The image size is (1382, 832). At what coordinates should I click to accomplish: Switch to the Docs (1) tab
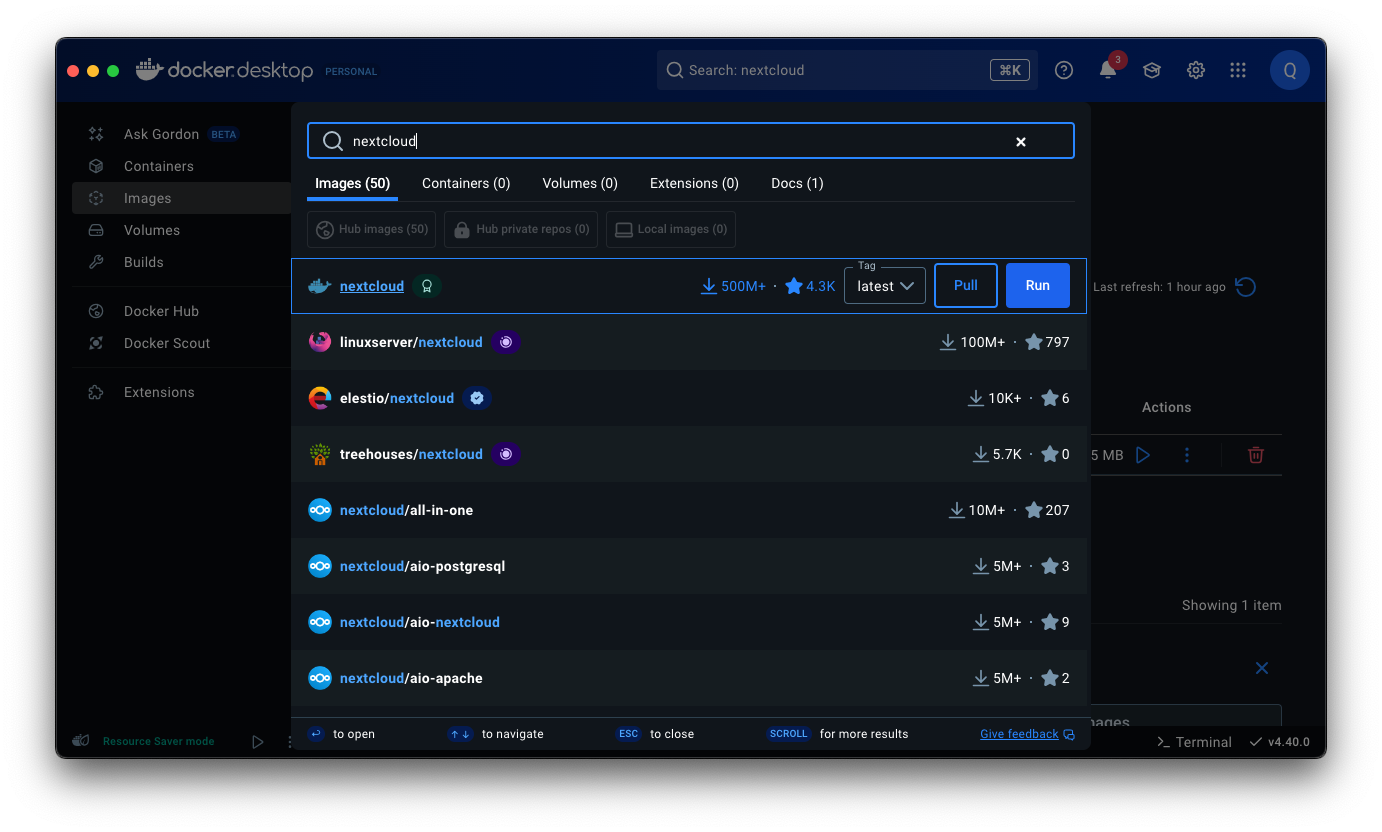[797, 183]
